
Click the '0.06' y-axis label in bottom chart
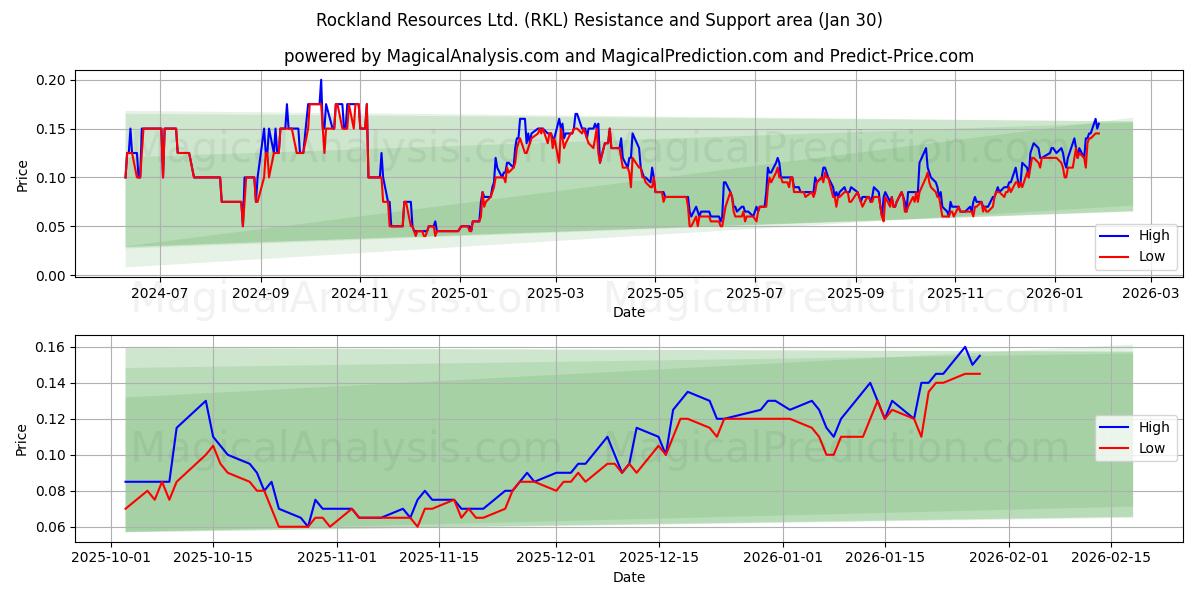coord(51,527)
